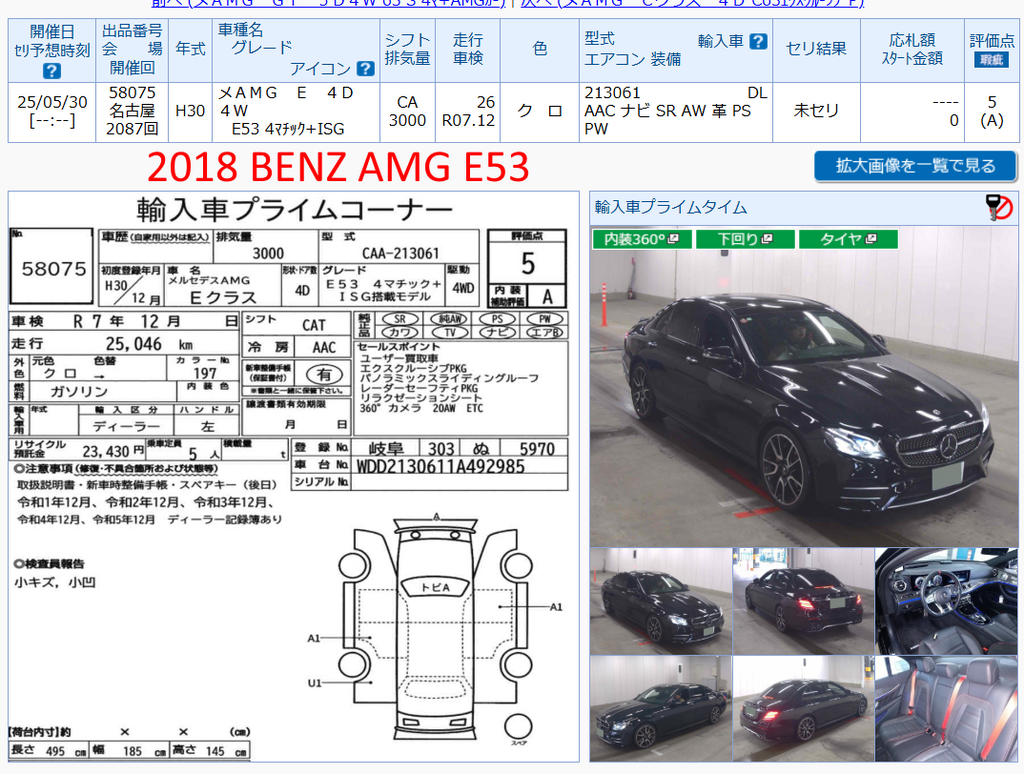Open main front-quarter photo of black Mercedes
The width and height of the screenshot is (1024, 774).
coord(803,387)
